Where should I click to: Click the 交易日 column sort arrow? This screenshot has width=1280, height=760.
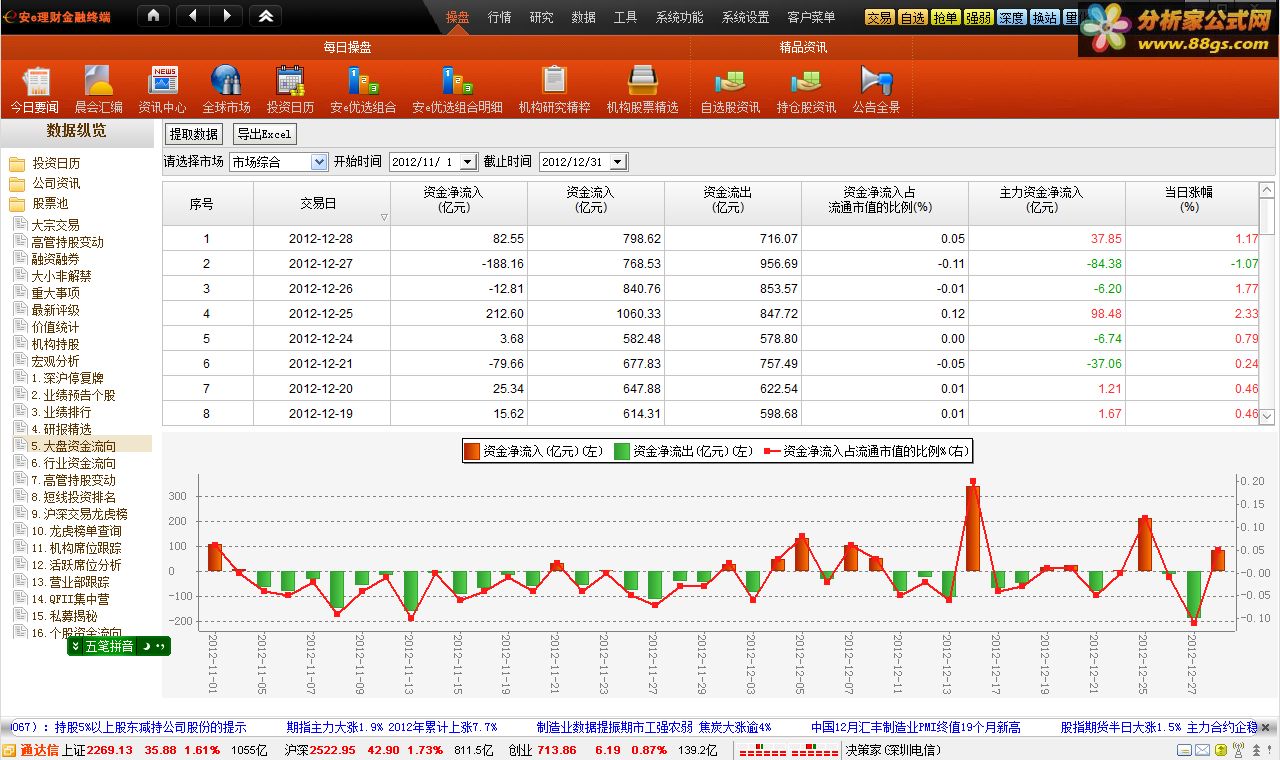tap(384, 217)
